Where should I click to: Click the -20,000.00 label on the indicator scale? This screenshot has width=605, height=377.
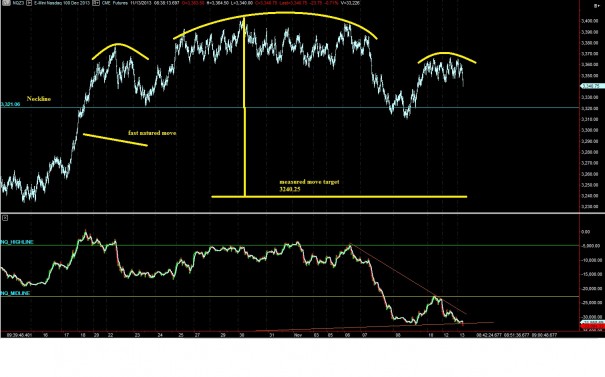(x=591, y=289)
